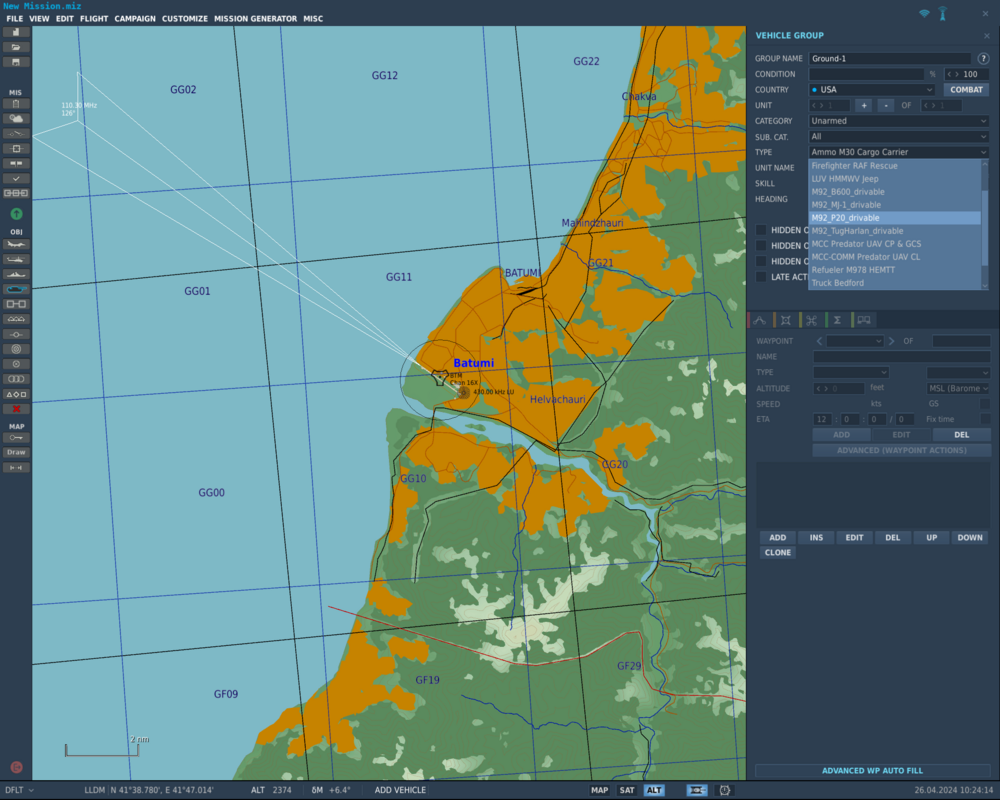
Task: Expand the SUB. CAT. dropdown
Action: (898, 137)
